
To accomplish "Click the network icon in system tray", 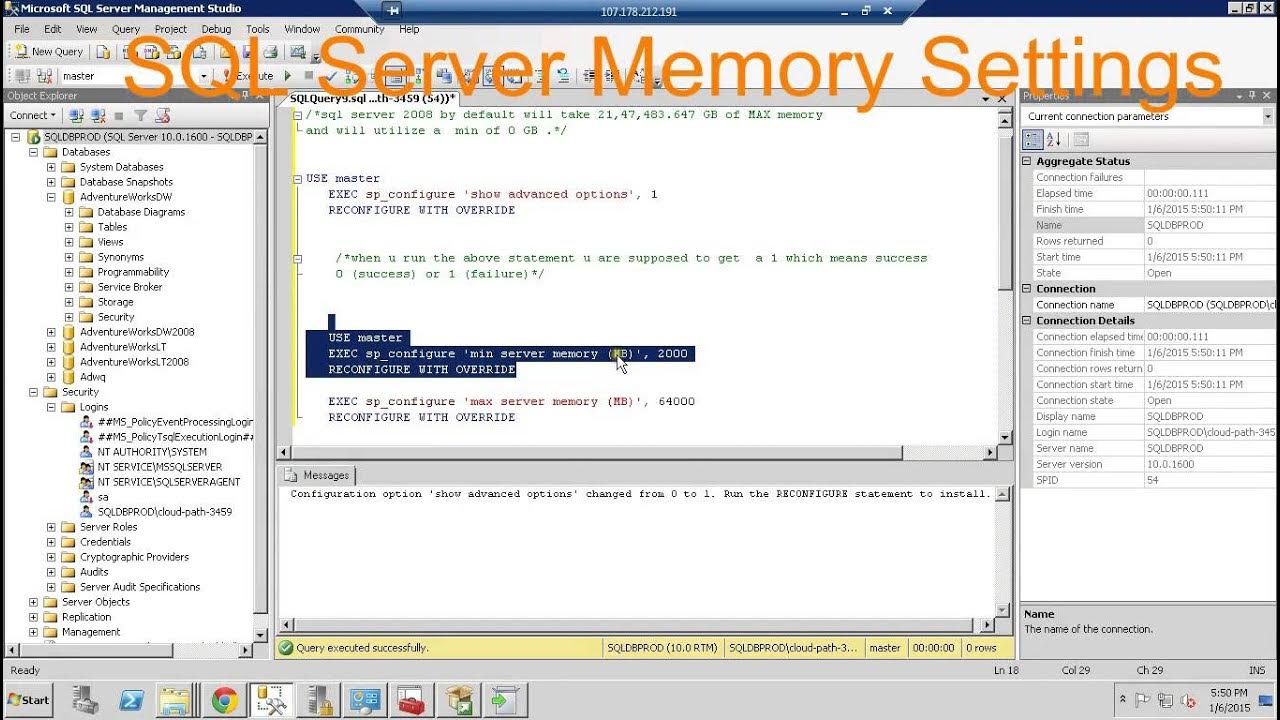I will point(1165,700).
